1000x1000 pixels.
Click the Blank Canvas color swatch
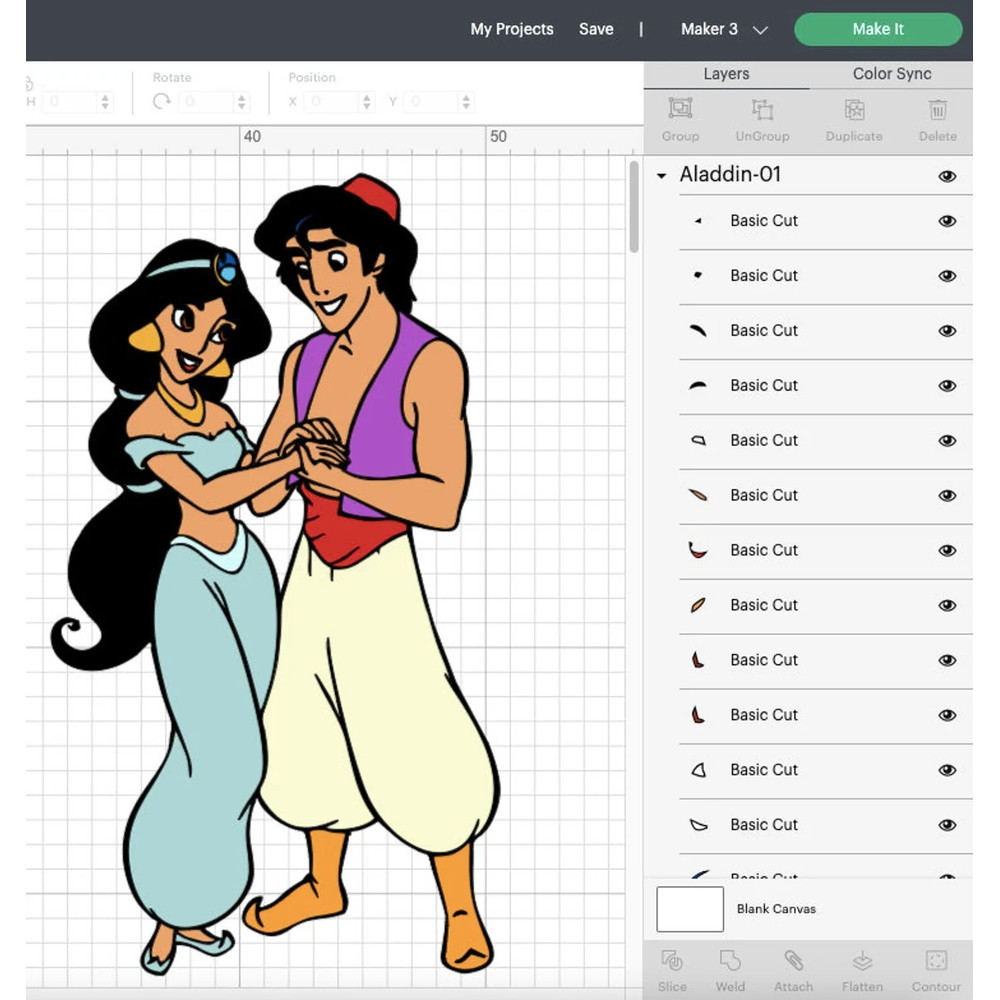click(x=689, y=909)
